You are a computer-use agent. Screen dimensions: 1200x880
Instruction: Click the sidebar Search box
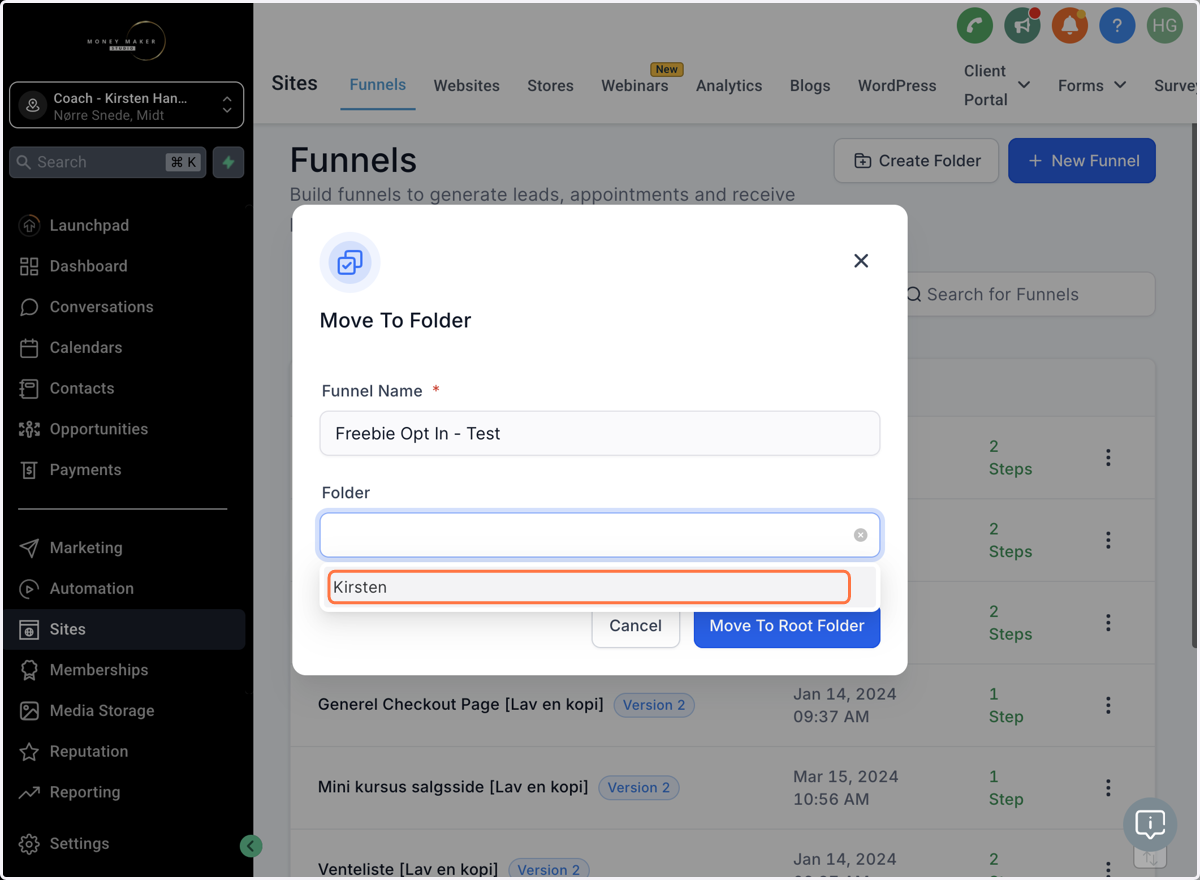tap(108, 162)
